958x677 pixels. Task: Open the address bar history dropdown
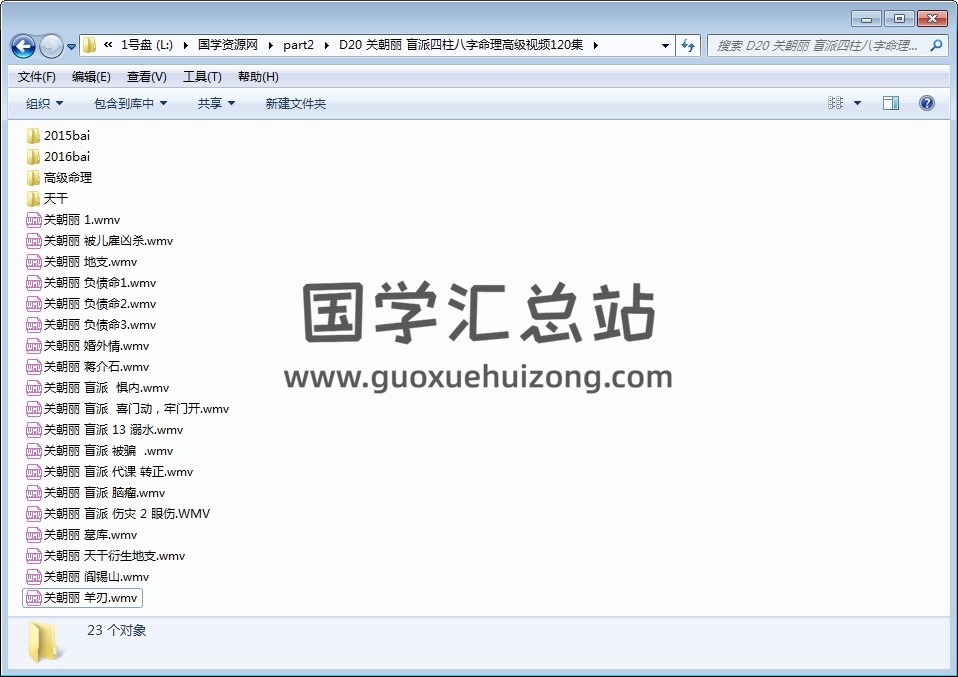(x=665, y=45)
